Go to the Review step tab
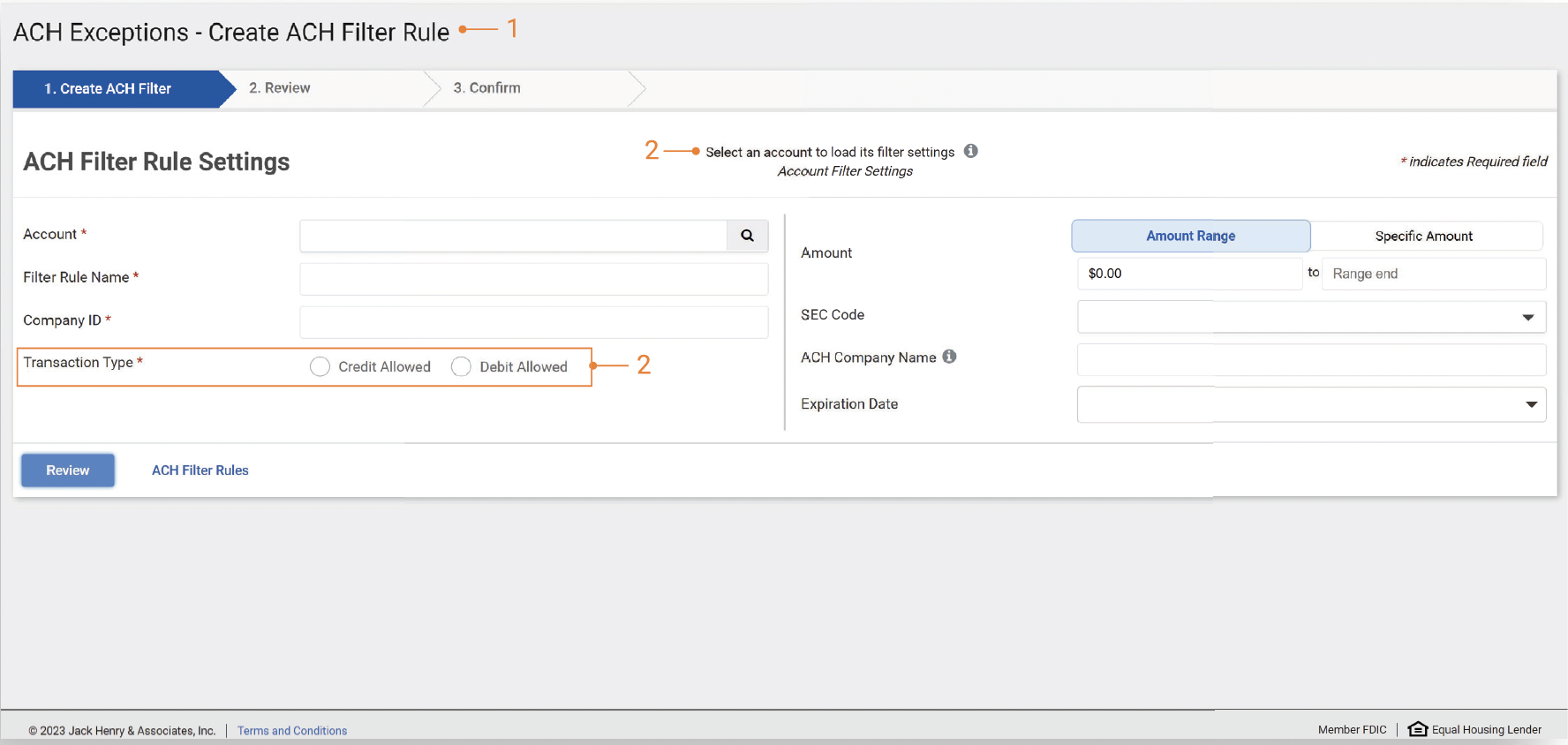Image resolution: width=1568 pixels, height=745 pixels. pyautogui.click(x=280, y=88)
